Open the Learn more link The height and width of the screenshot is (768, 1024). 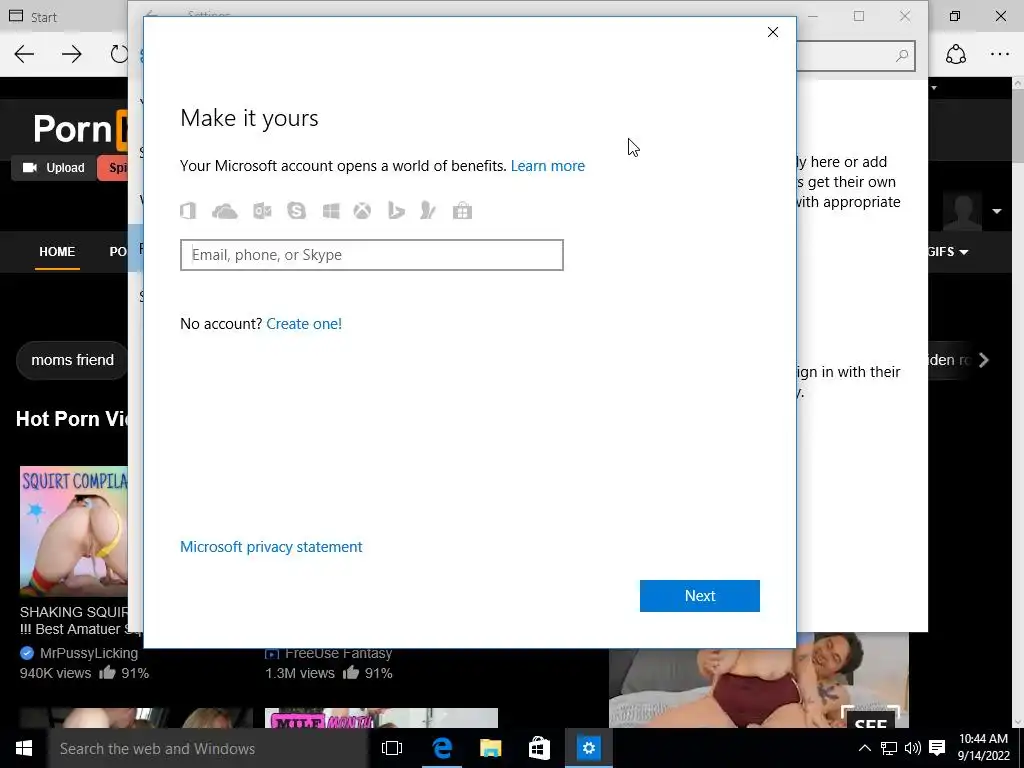click(547, 166)
